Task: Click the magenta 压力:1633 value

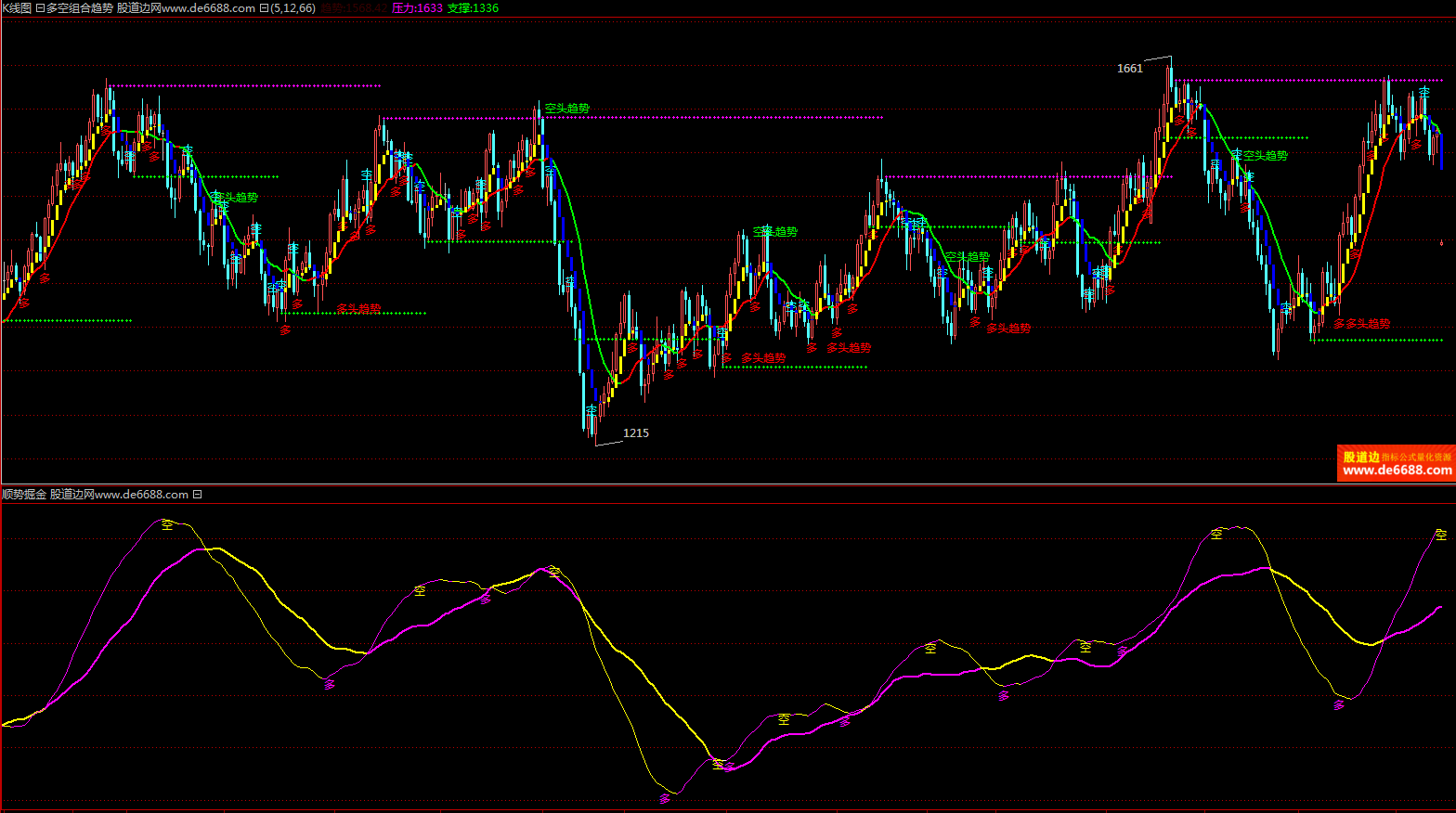Action: click(x=417, y=8)
